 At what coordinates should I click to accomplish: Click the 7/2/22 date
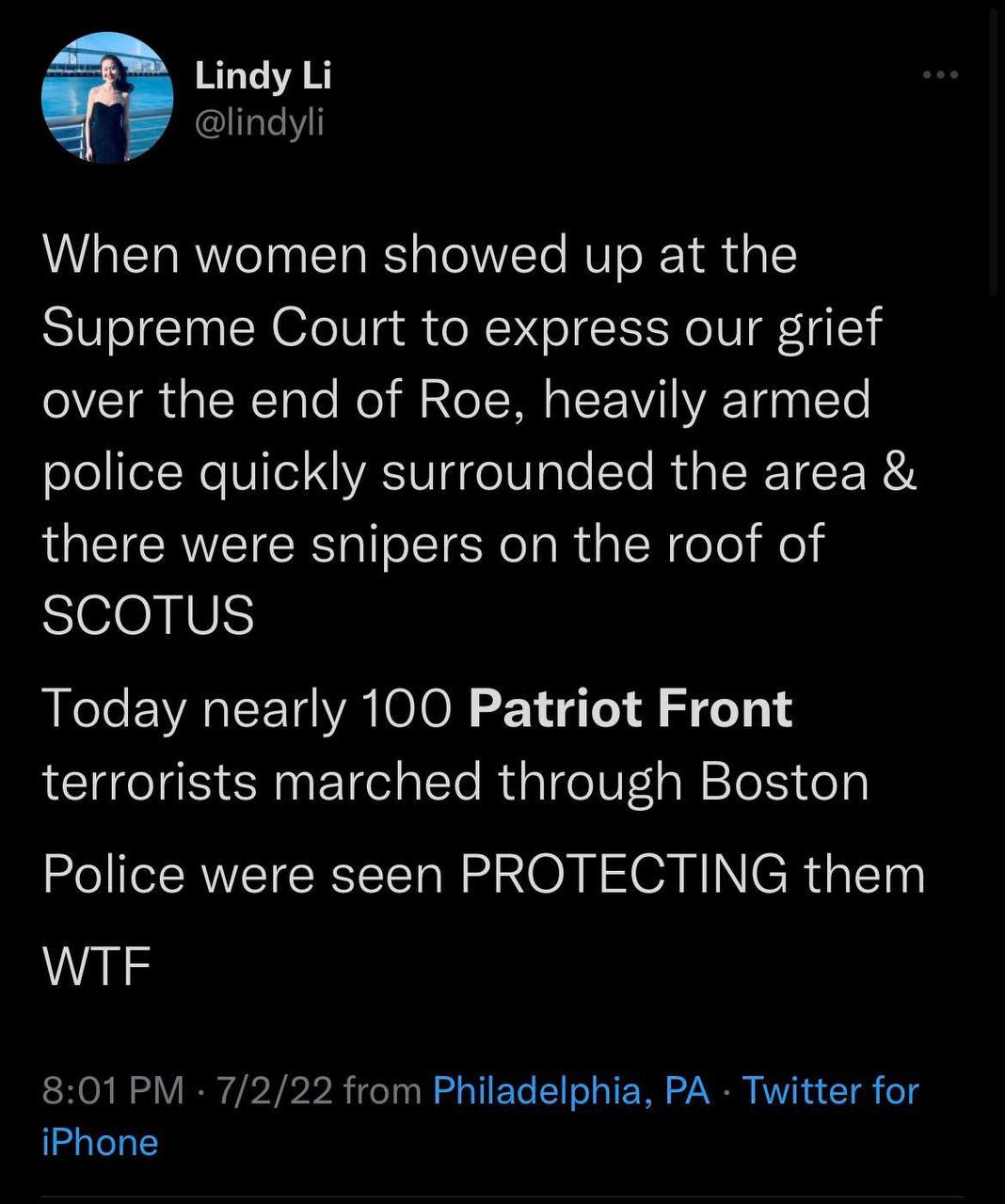pyautogui.click(x=274, y=1090)
